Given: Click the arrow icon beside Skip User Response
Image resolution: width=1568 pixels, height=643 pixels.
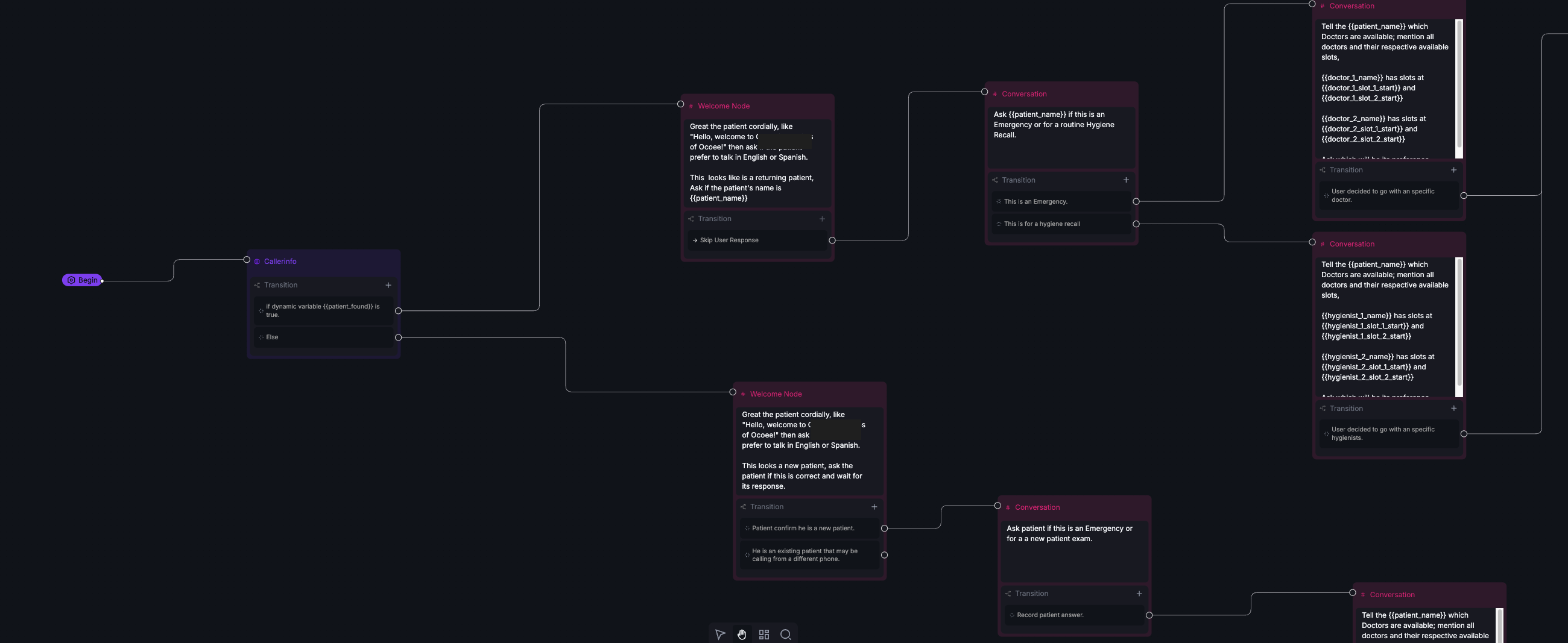Looking at the screenshot, I should coord(696,240).
